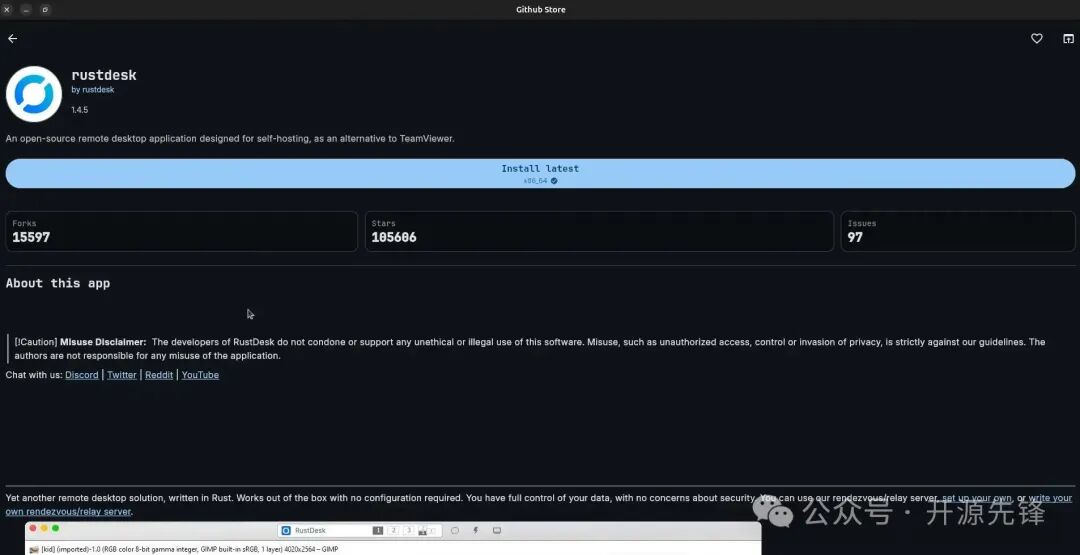Go back with the left arrow

(12, 39)
